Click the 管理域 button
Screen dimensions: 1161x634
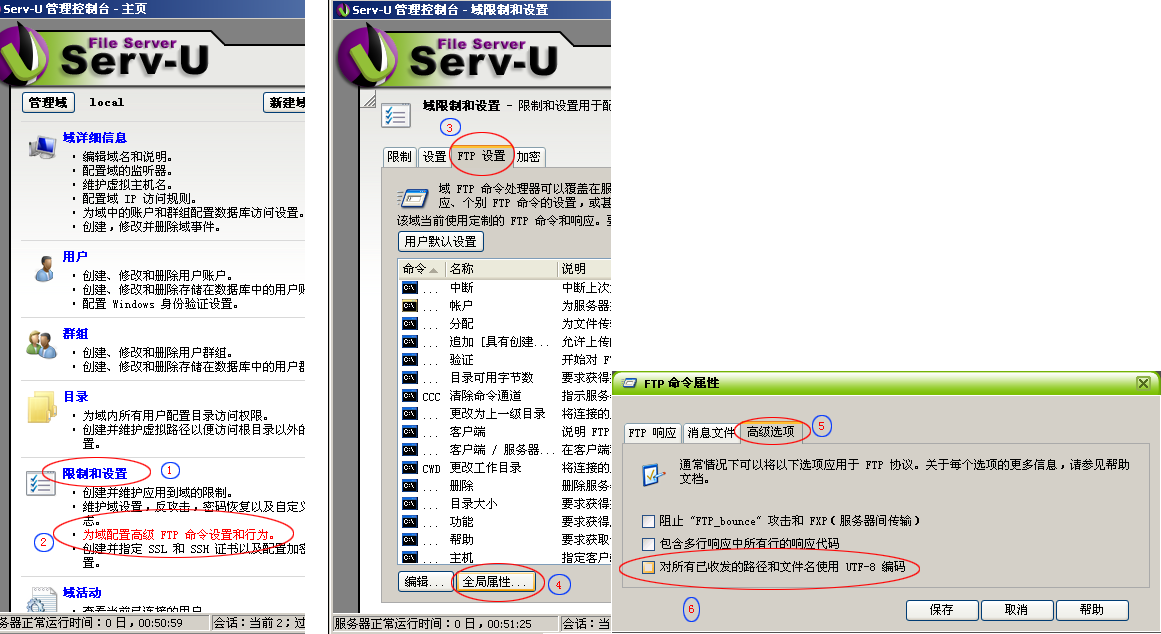[48, 103]
